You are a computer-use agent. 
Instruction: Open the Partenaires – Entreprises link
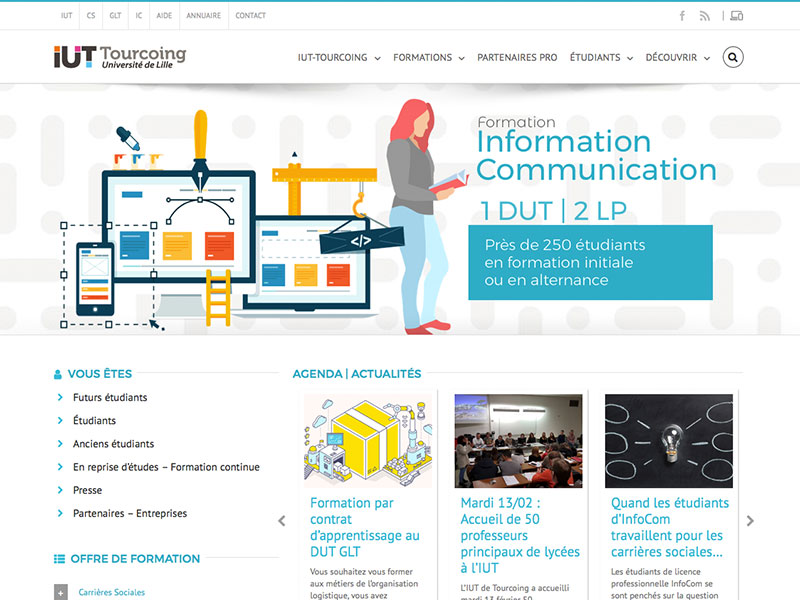click(130, 513)
